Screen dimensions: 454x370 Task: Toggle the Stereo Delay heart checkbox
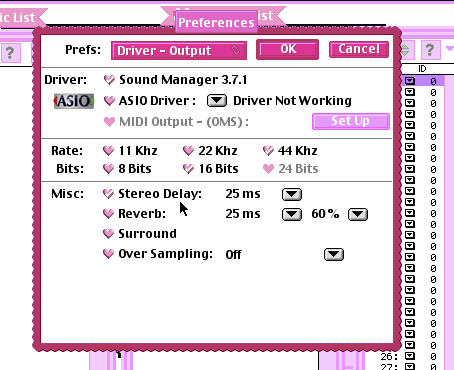pyautogui.click(x=108, y=194)
